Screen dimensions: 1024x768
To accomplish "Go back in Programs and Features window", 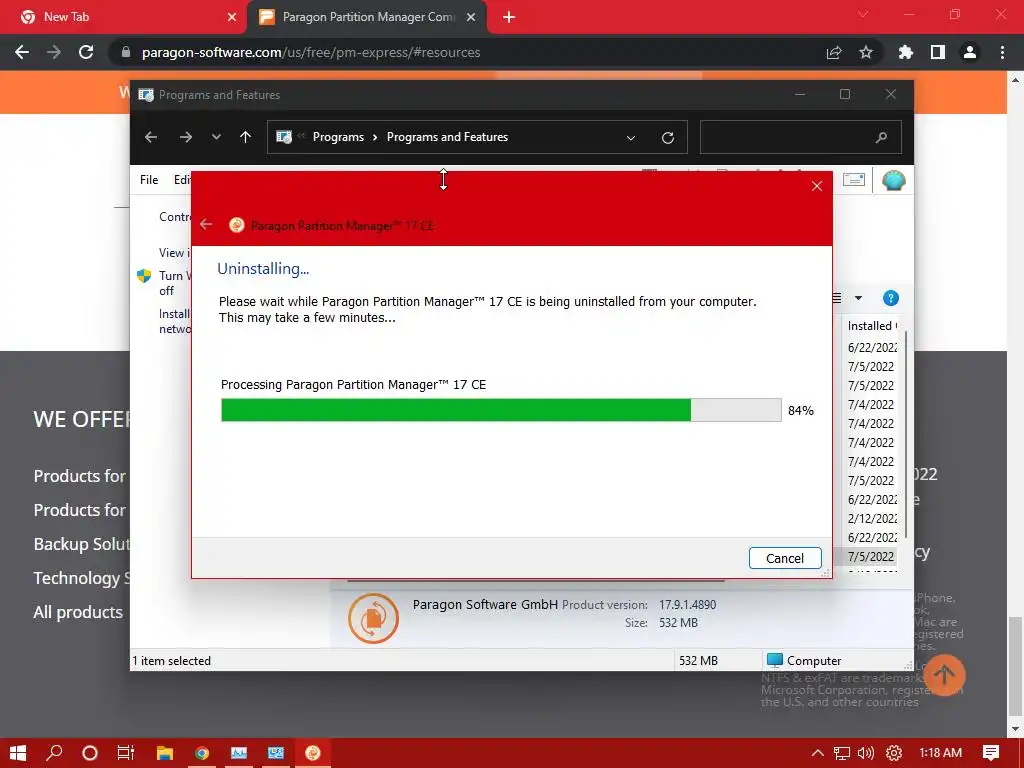I will tap(151, 137).
